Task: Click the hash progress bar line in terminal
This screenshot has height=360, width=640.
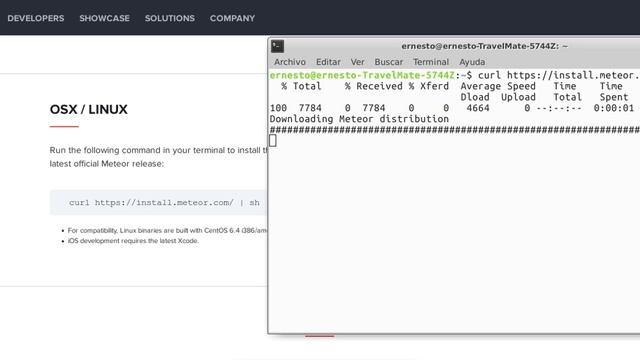Action: pos(455,130)
